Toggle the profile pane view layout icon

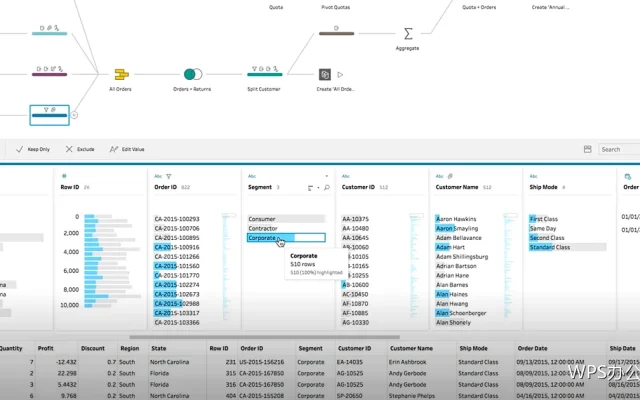click(587, 149)
